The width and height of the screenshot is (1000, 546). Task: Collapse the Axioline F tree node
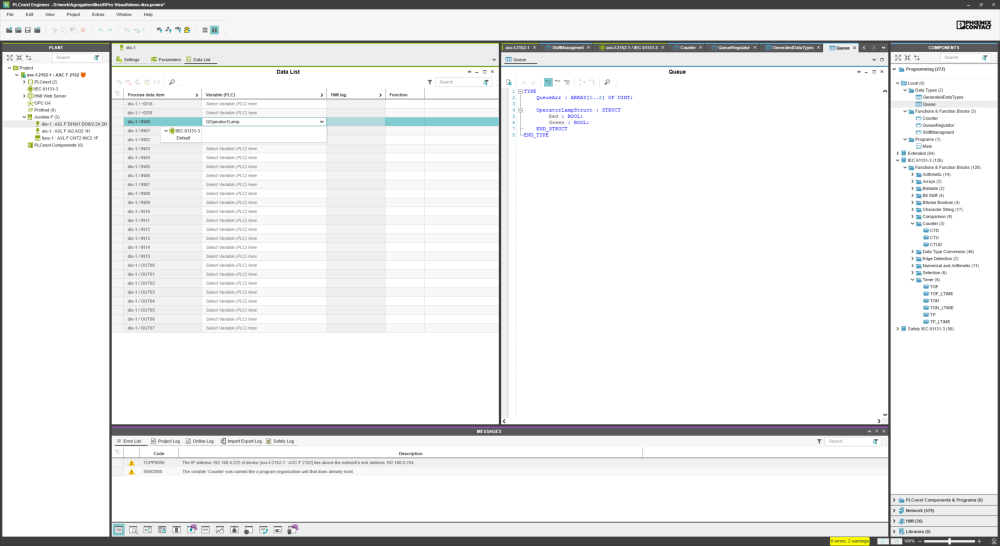pyautogui.click(x=24, y=117)
